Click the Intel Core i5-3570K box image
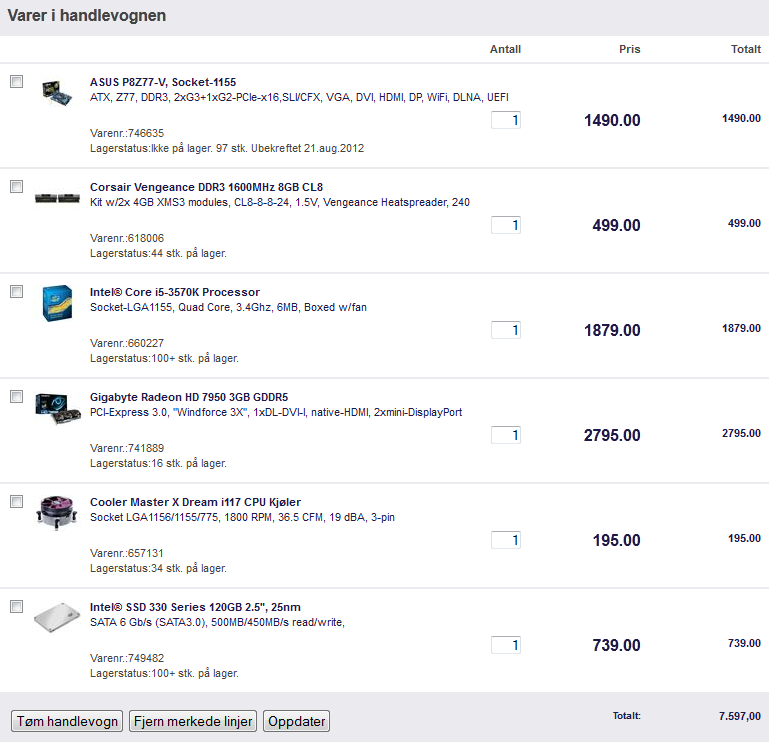The image size is (769, 742). pyautogui.click(x=57, y=303)
